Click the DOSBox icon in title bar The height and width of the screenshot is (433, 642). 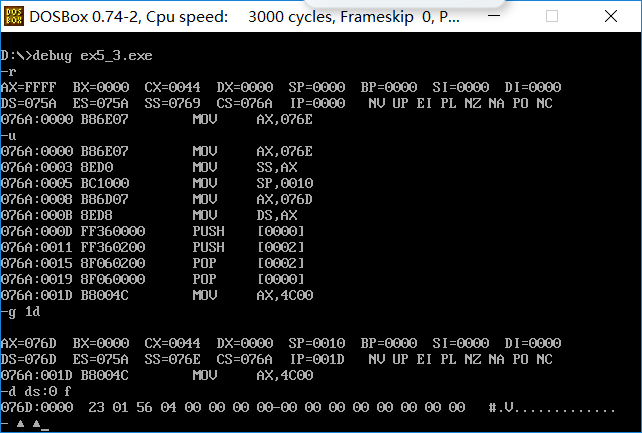coord(14,16)
